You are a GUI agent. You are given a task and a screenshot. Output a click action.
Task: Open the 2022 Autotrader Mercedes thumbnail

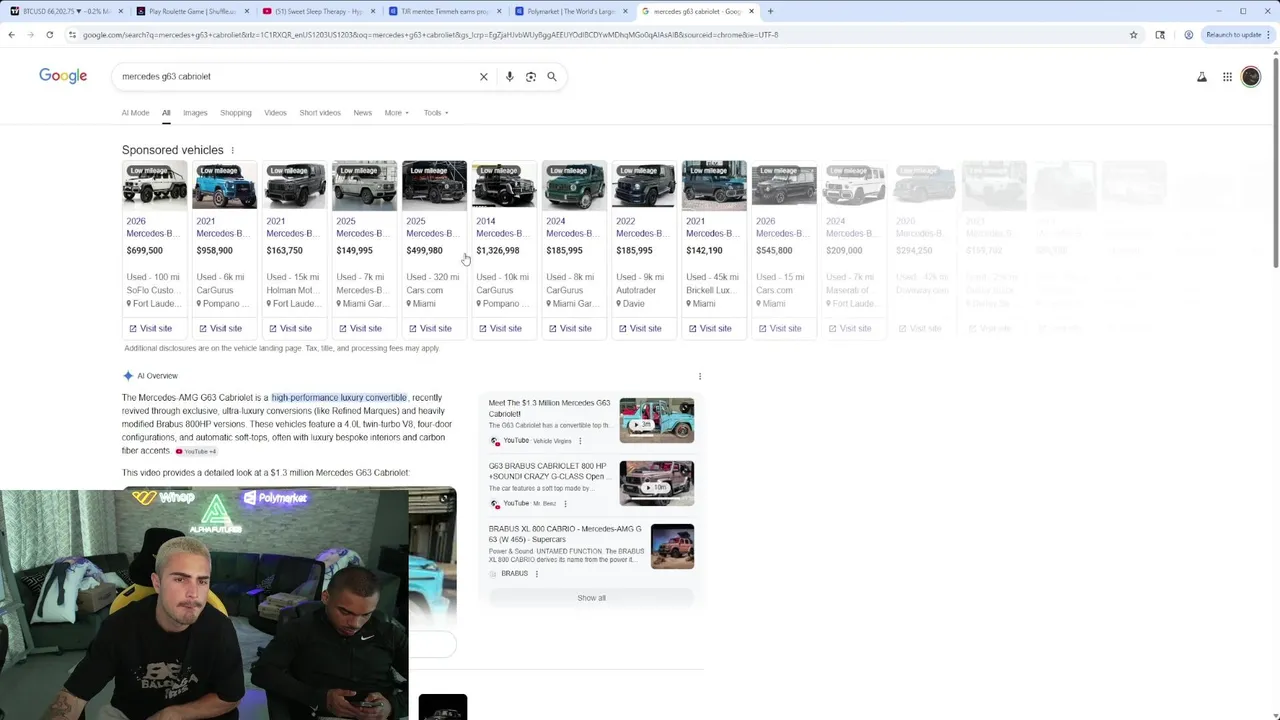[x=644, y=185]
